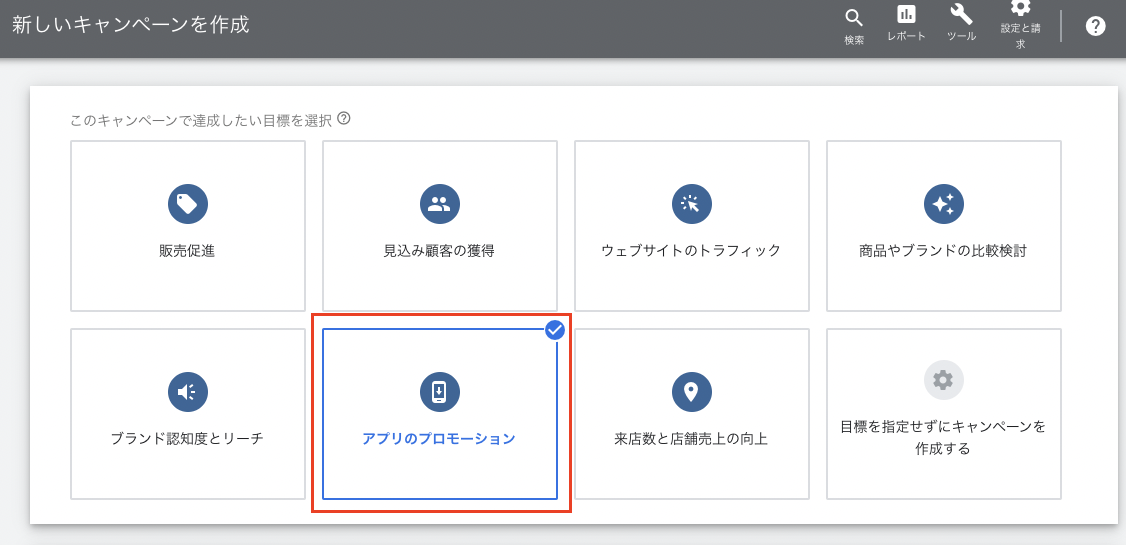Click the 見込み顧客の獲得 people icon
Image resolution: width=1126 pixels, height=545 pixels.
439,204
